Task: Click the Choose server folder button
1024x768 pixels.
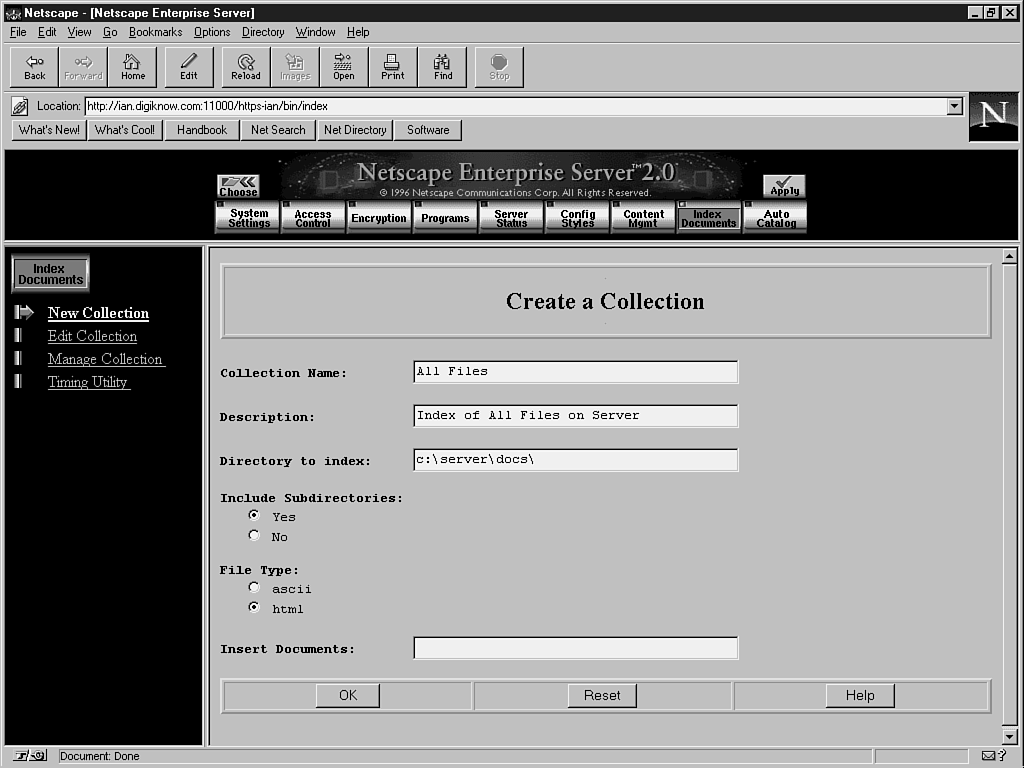Action: (238, 186)
